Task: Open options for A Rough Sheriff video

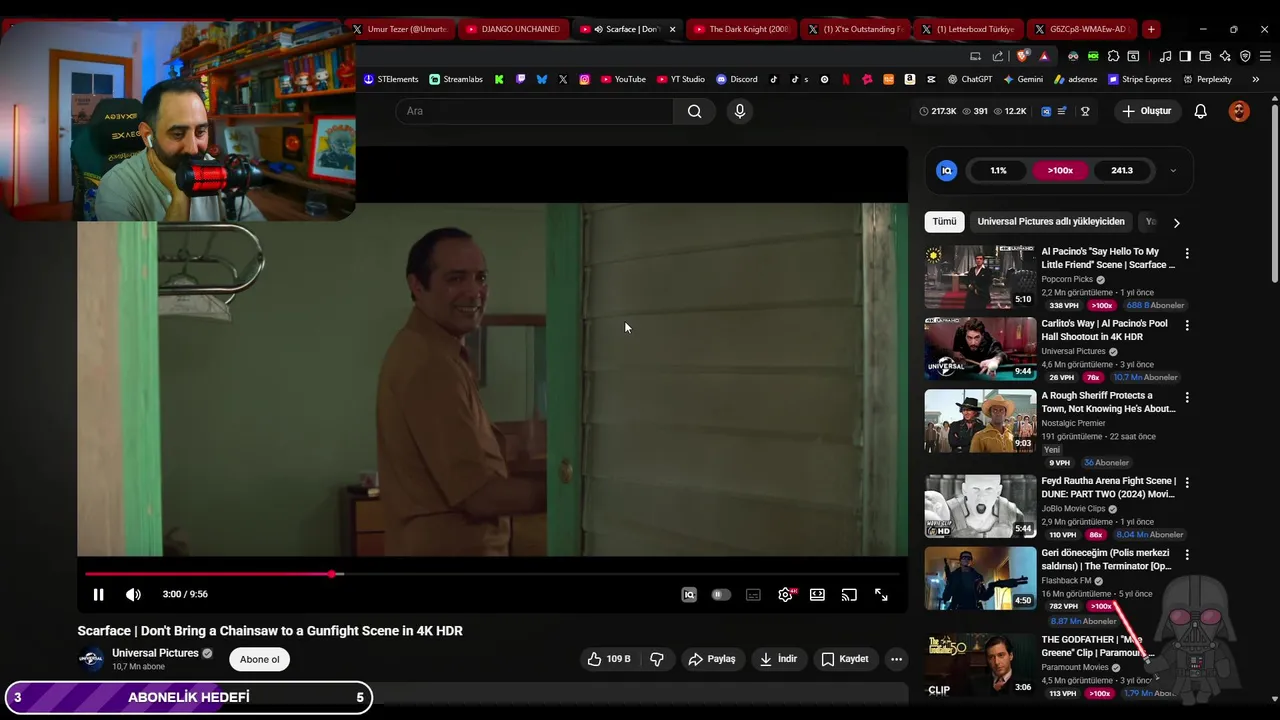Action: pos(1187,397)
